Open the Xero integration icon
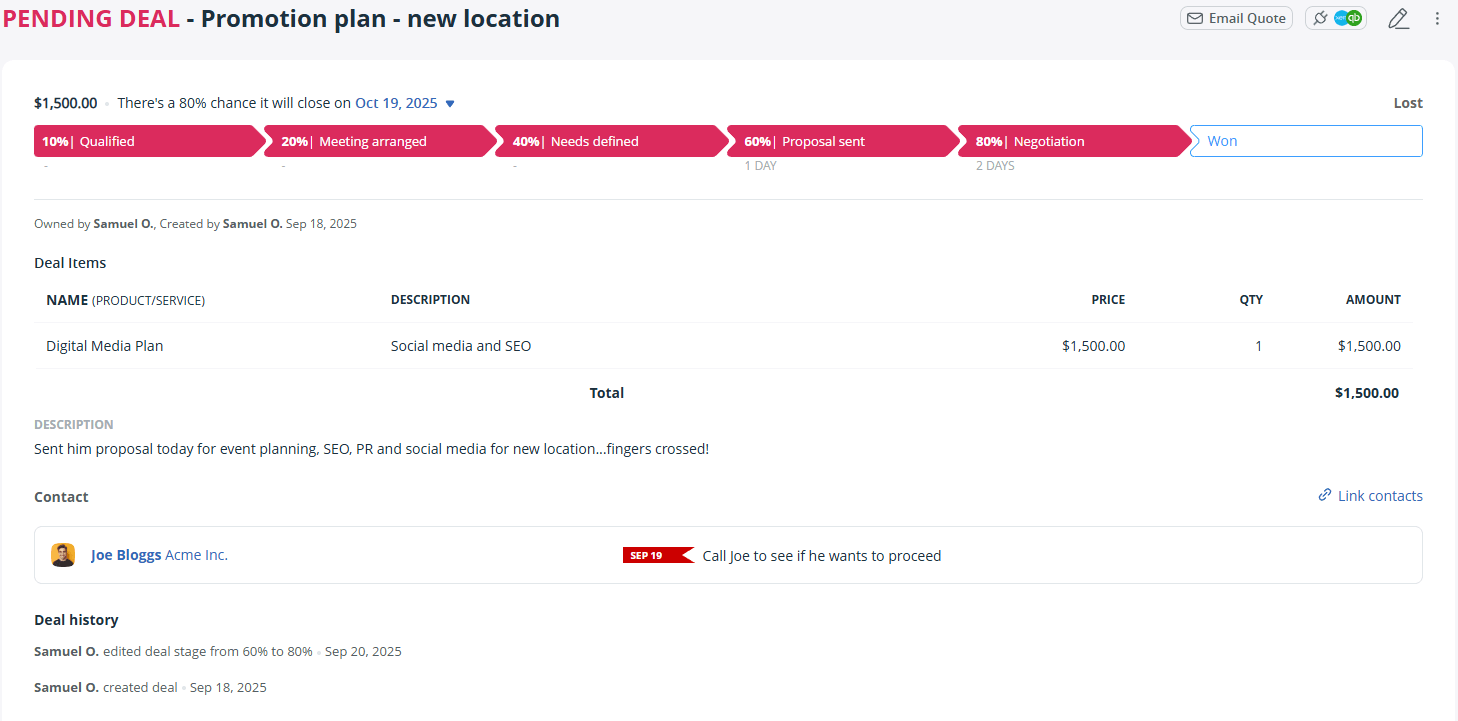The height and width of the screenshot is (721, 1458). [1341, 18]
